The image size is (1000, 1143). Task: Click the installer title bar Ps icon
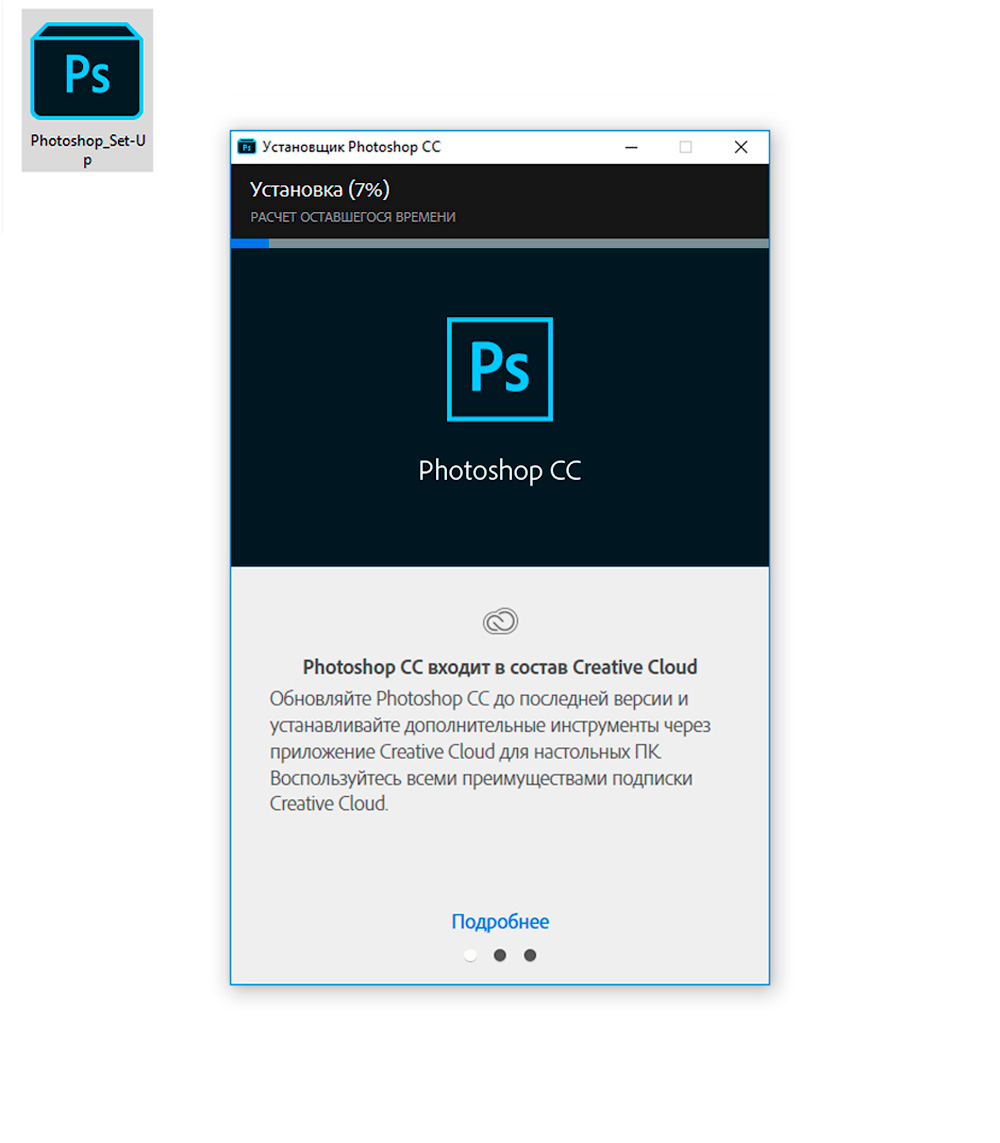point(247,147)
